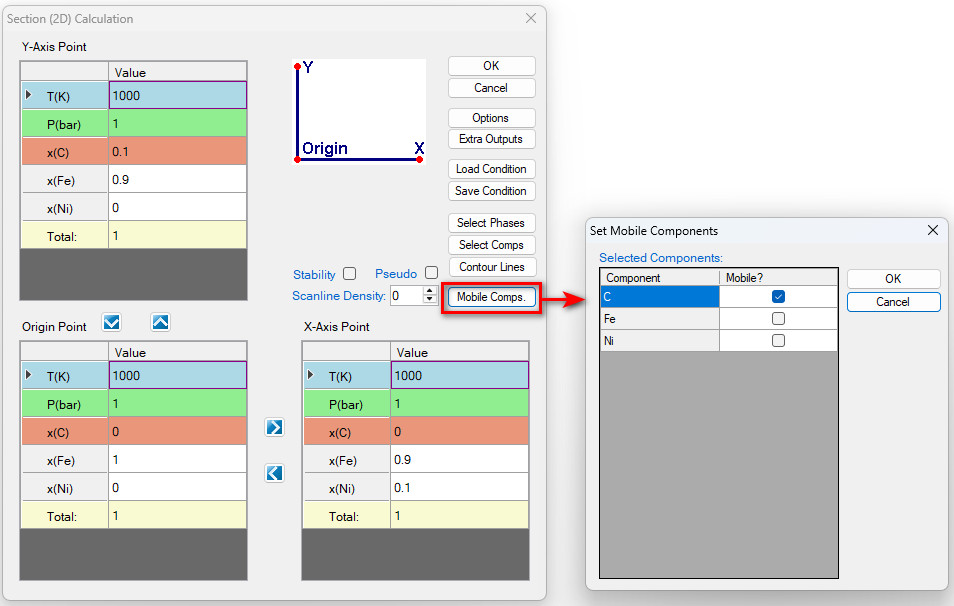This screenshot has width=954, height=606.
Task: Close the Set Mobile Components dialog
Action: [932, 230]
